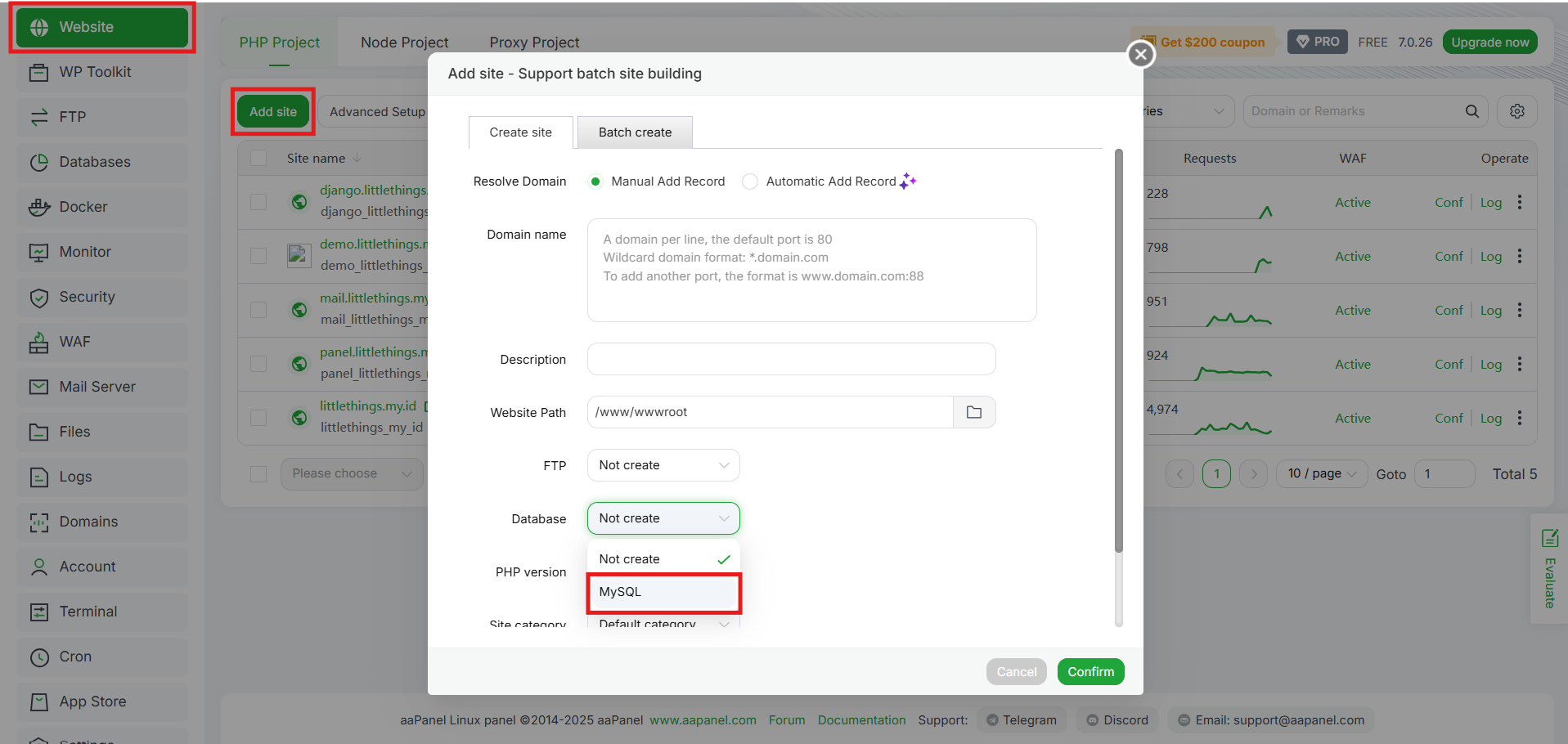
Task: Cancel the Add site dialog
Action: tap(1017, 672)
